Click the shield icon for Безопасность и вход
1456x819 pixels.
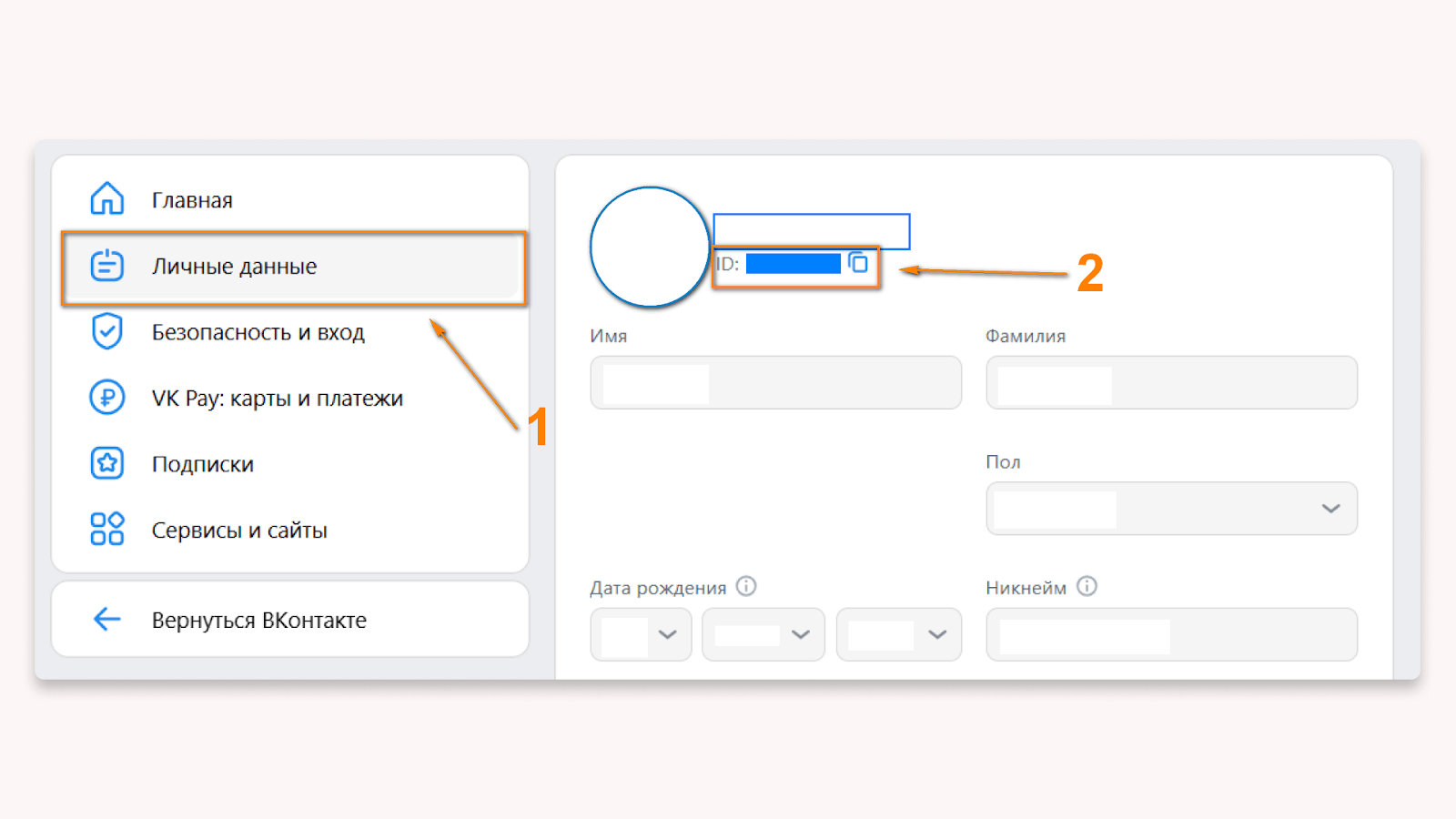pos(107,331)
